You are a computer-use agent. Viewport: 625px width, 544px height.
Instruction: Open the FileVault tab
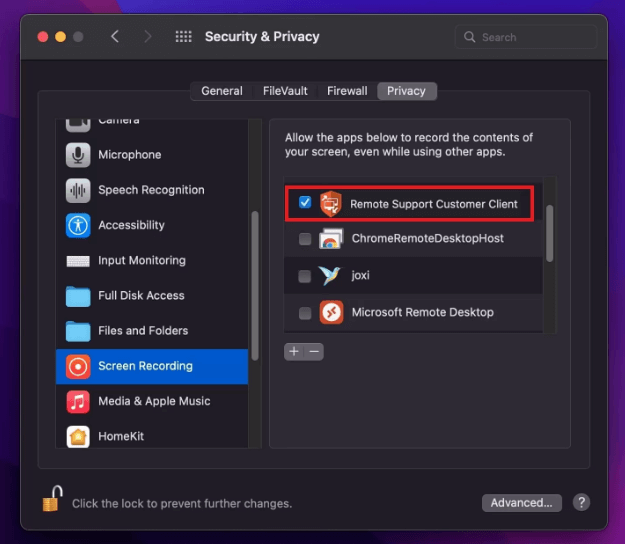pyautogui.click(x=285, y=91)
